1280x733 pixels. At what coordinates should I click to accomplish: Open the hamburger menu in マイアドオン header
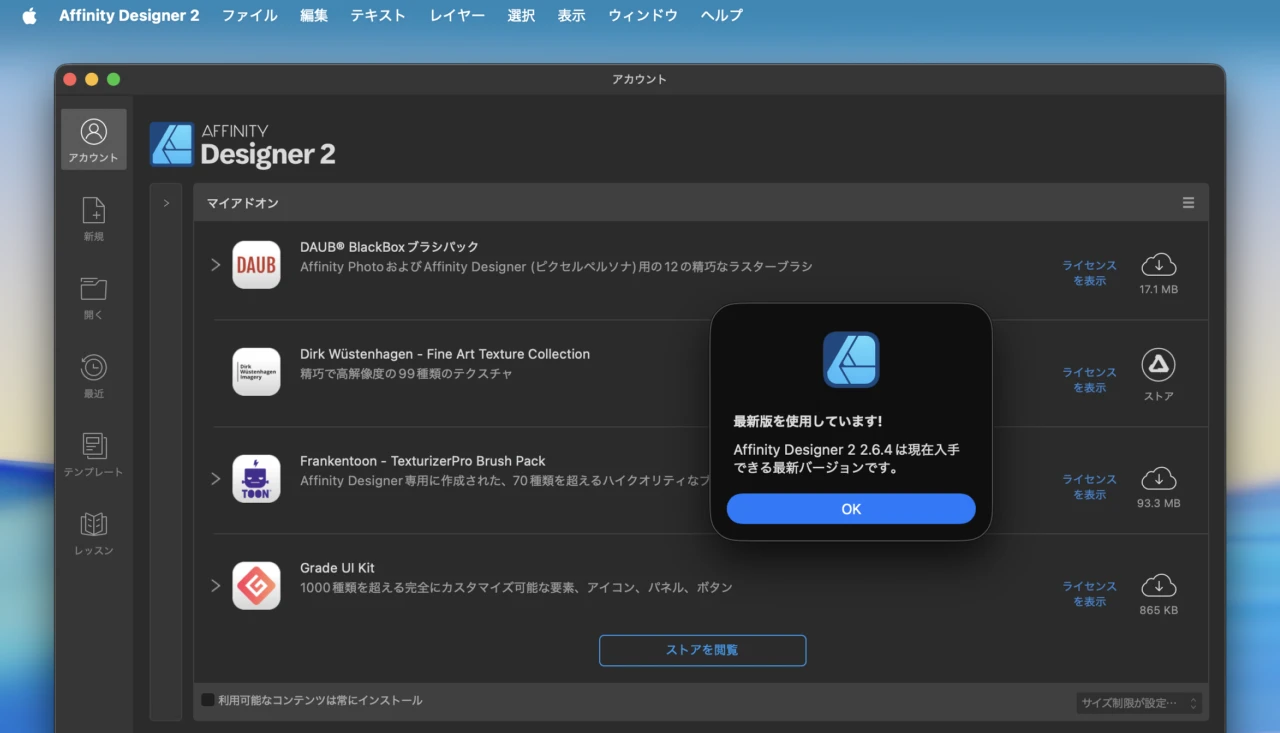click(x=1187, y=202)
